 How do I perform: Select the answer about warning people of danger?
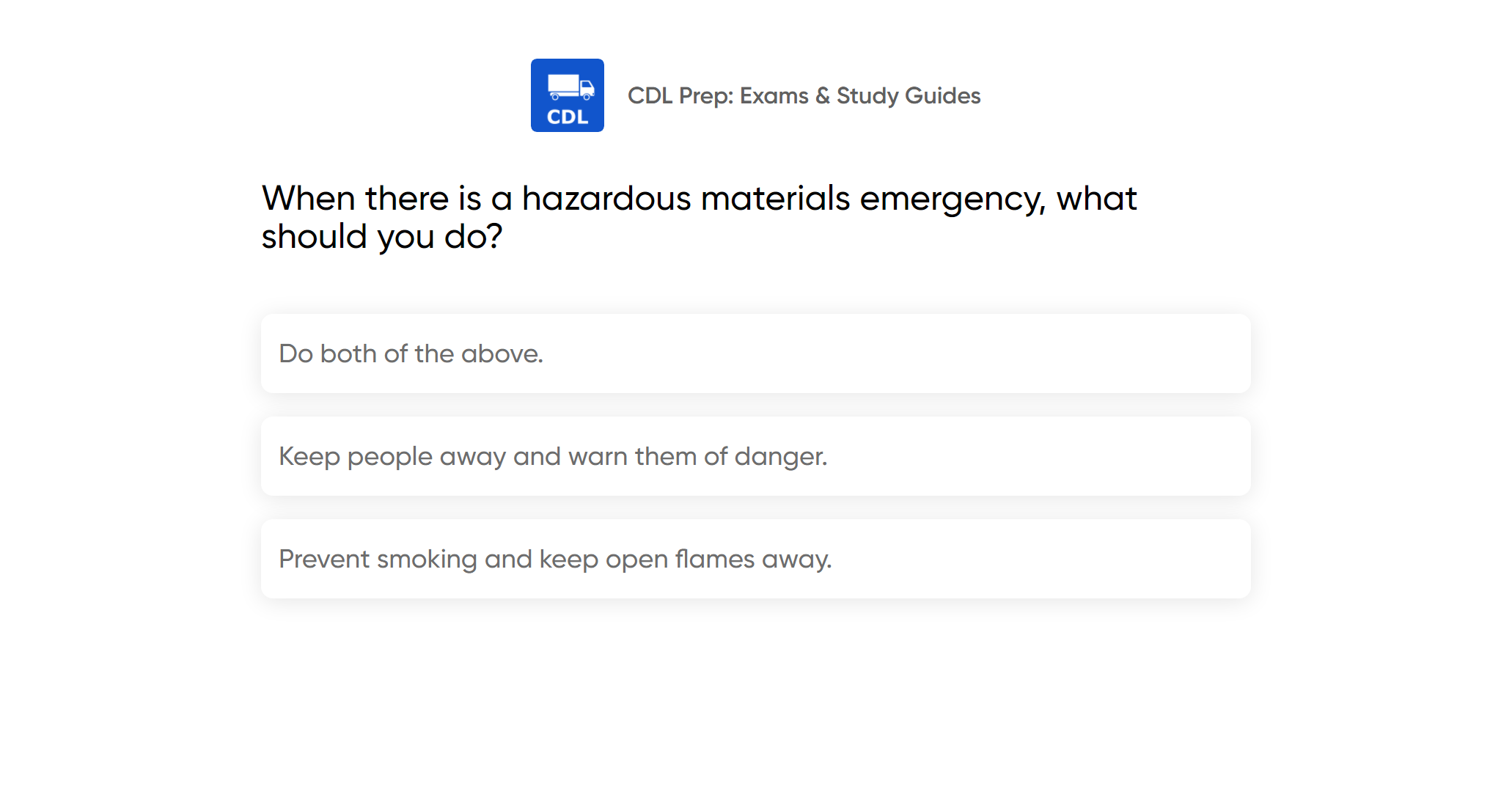coord(553,456)
